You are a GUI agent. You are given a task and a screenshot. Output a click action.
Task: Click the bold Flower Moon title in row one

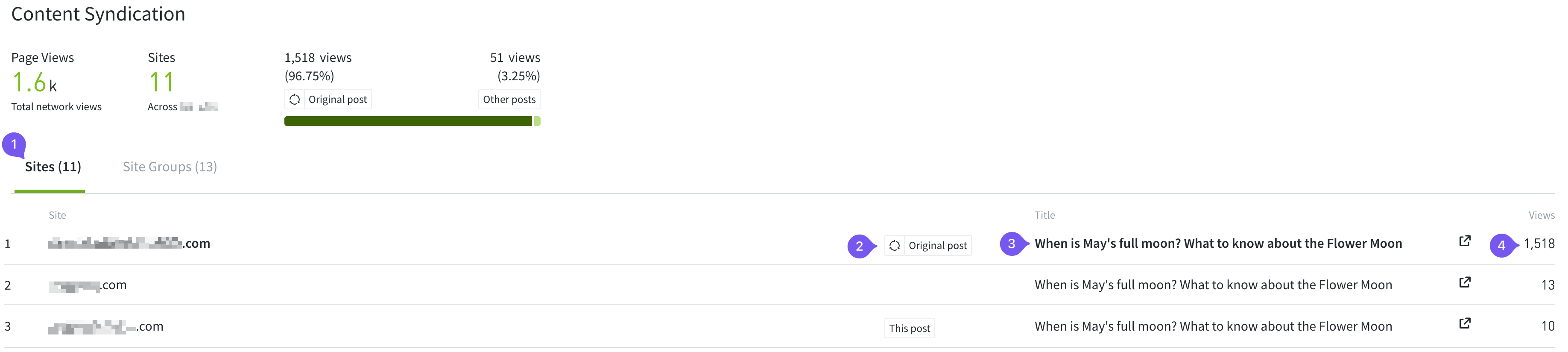click(x=1218, y=243)
